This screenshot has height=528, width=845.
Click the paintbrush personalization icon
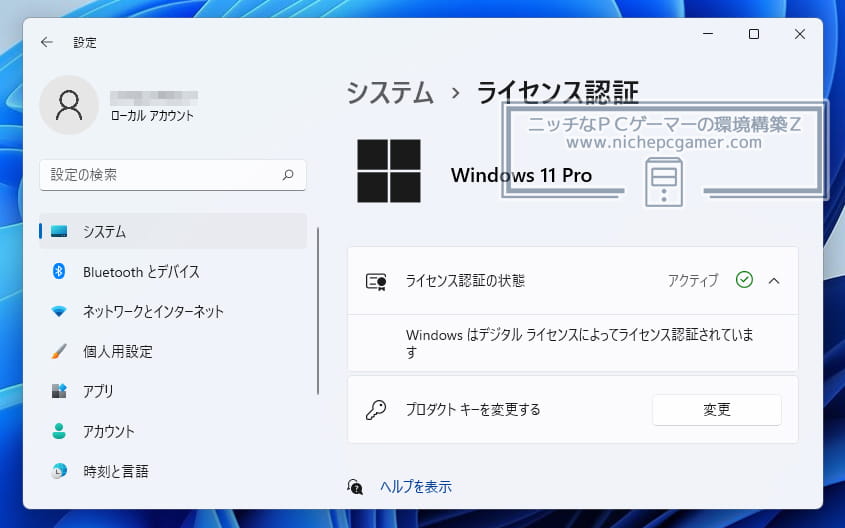coord(59,351)
